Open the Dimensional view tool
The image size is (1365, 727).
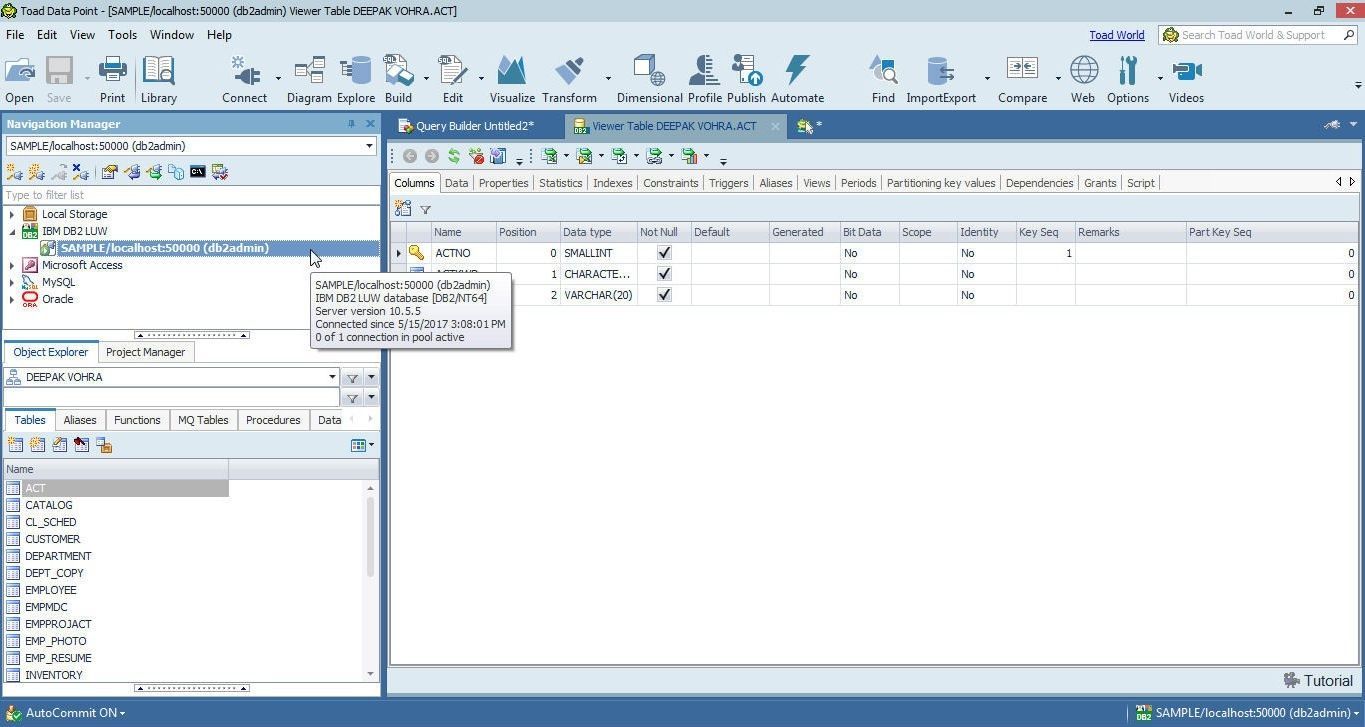[649, 79]
